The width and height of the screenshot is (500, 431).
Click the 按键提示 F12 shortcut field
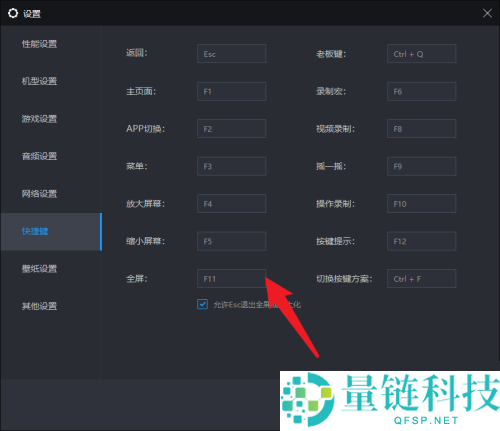422,241
